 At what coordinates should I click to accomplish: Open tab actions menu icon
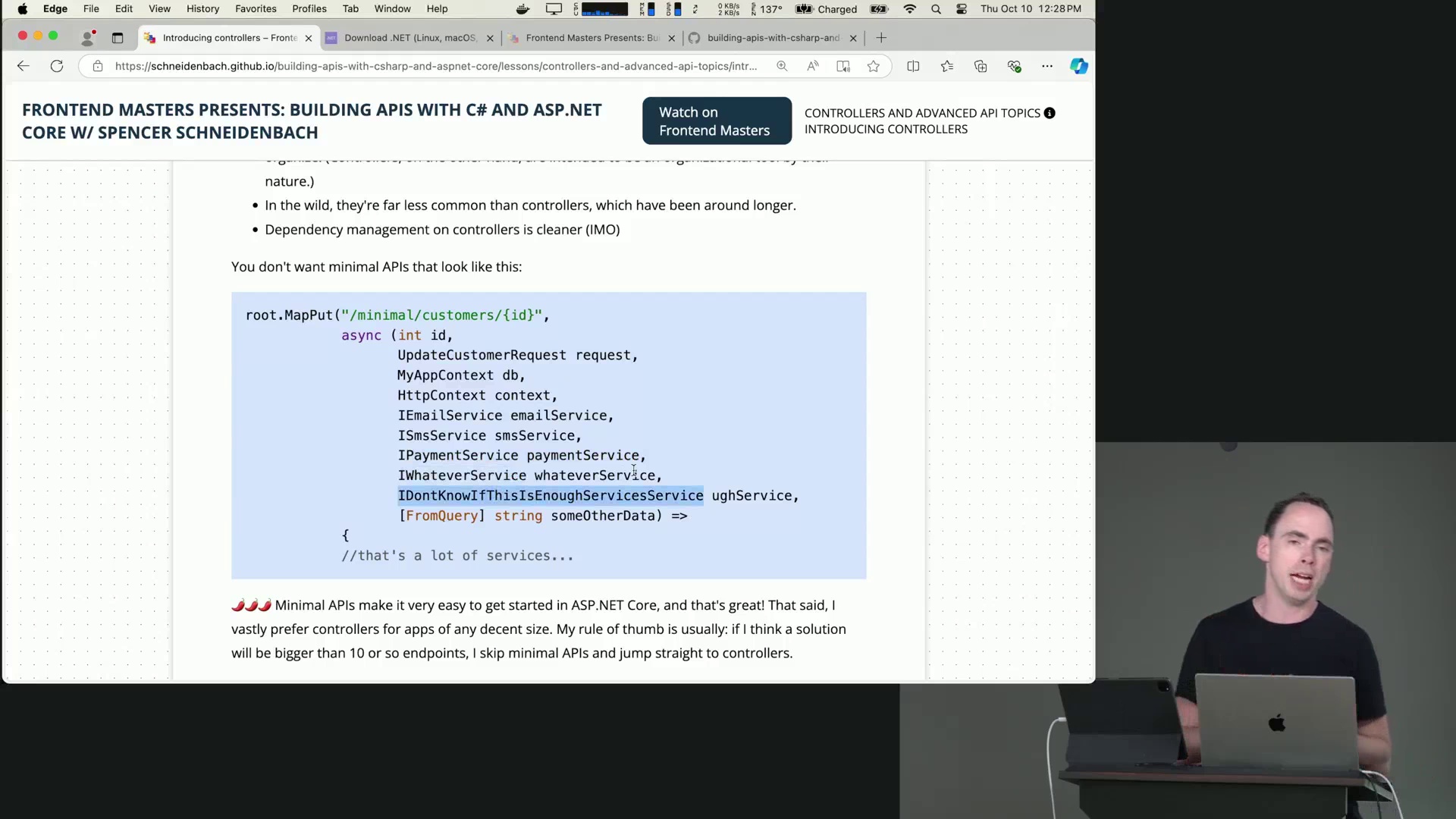pos(118,37)
